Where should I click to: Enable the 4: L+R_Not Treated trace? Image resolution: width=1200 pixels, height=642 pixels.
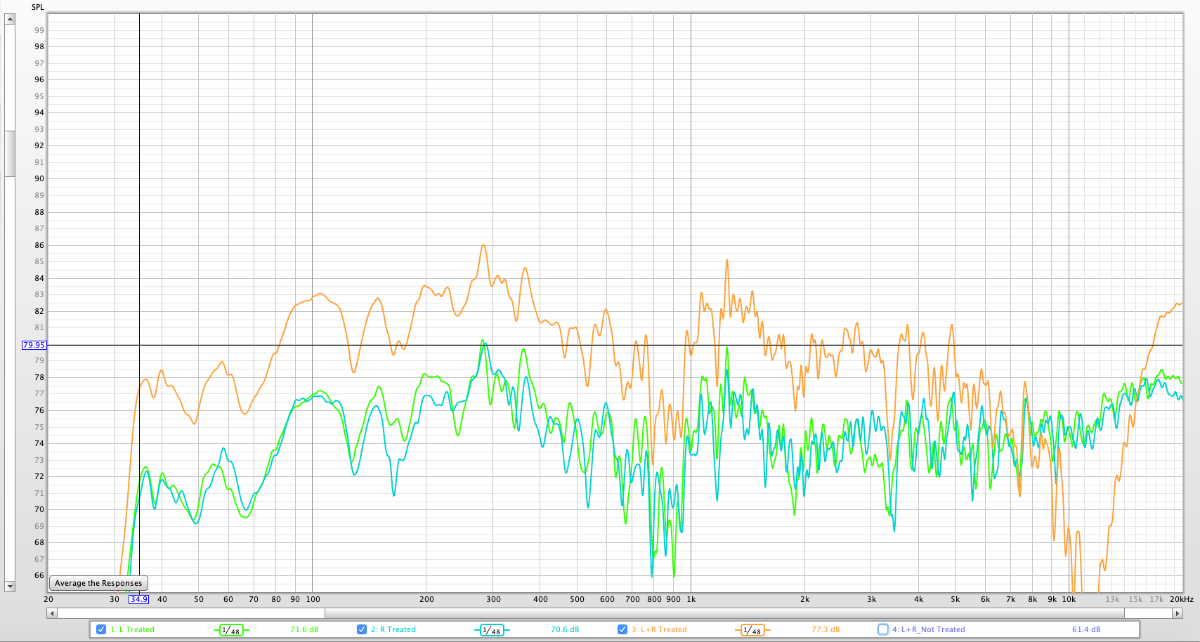point(883,629)
